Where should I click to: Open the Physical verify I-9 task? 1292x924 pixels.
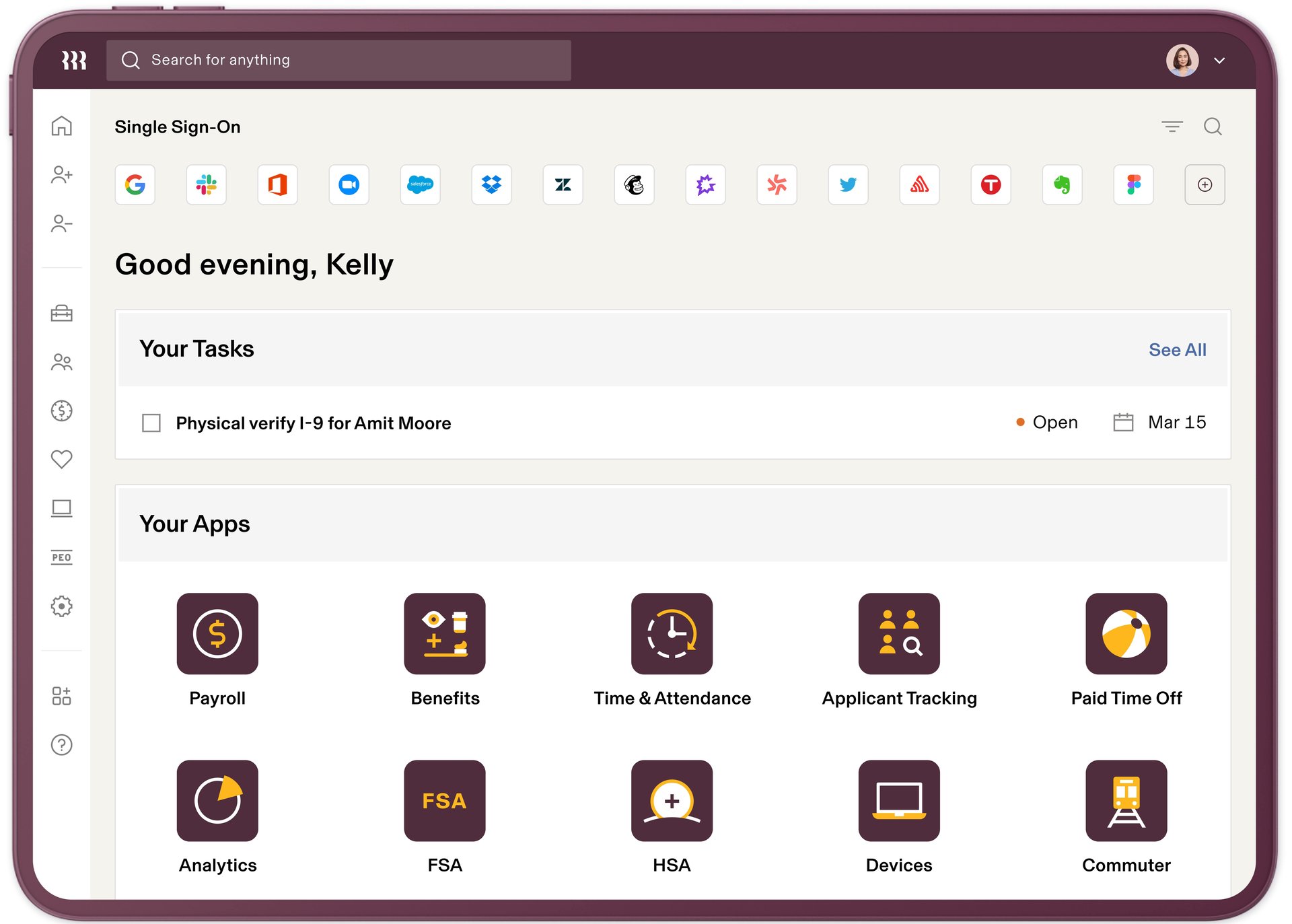[x=314, y=423]
